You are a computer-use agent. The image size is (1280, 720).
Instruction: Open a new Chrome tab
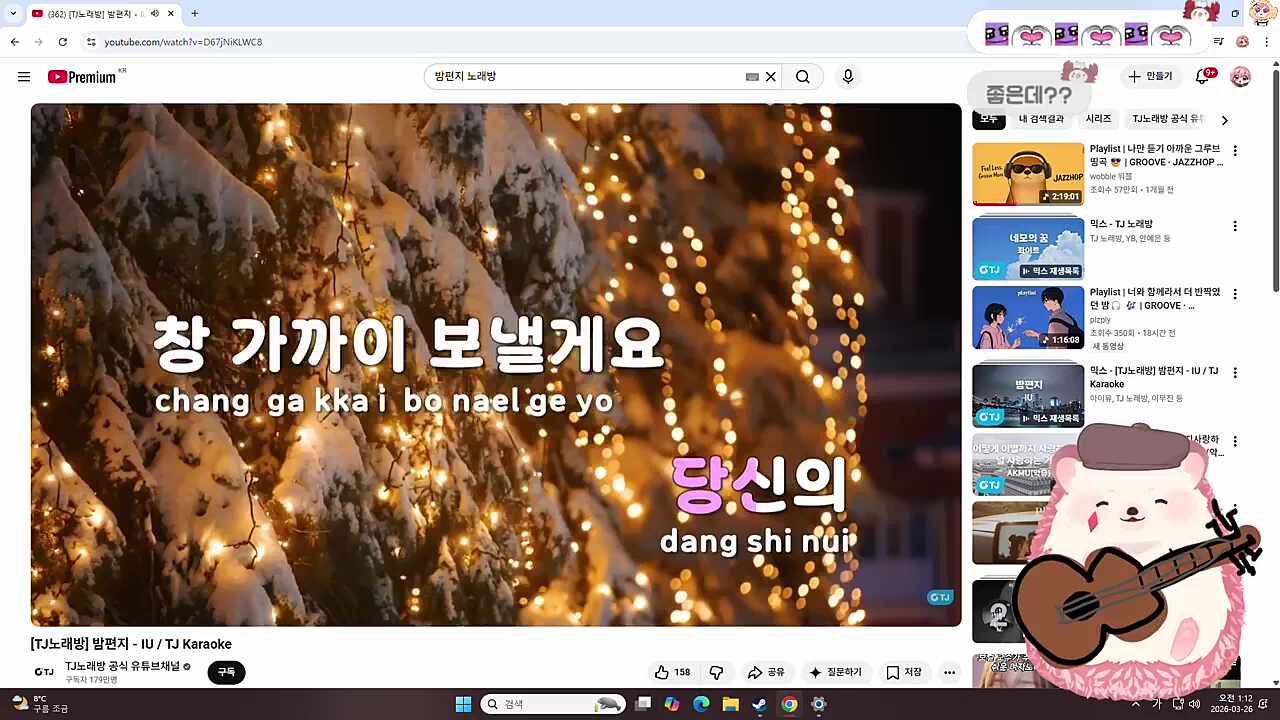(x=194, y=14)
